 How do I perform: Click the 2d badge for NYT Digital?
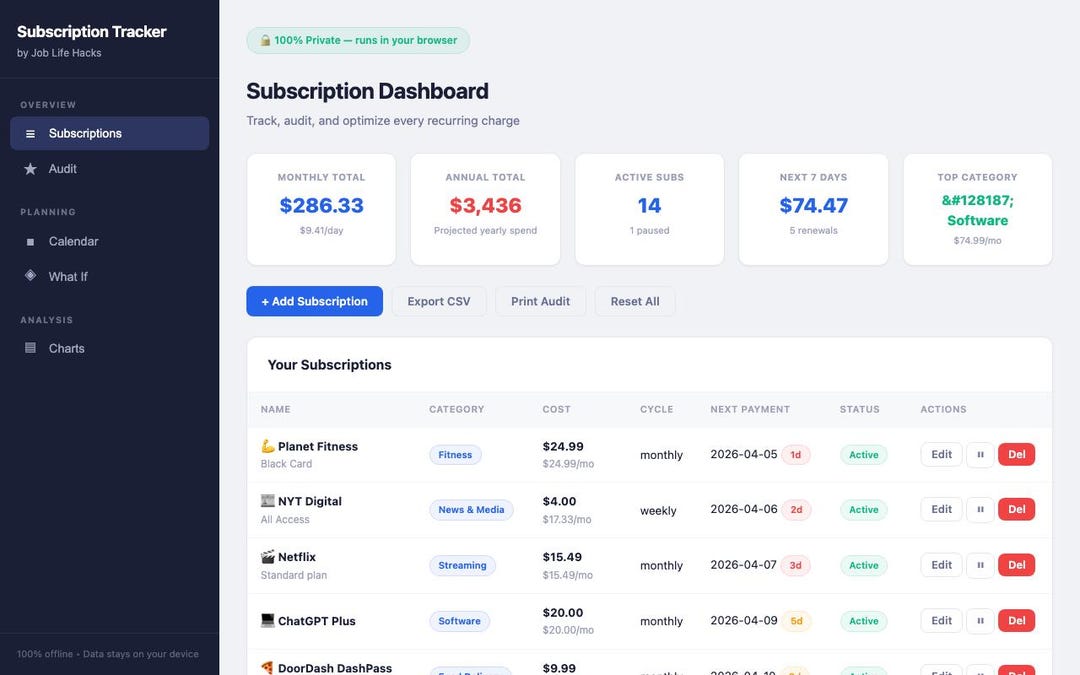pos(796,510)
